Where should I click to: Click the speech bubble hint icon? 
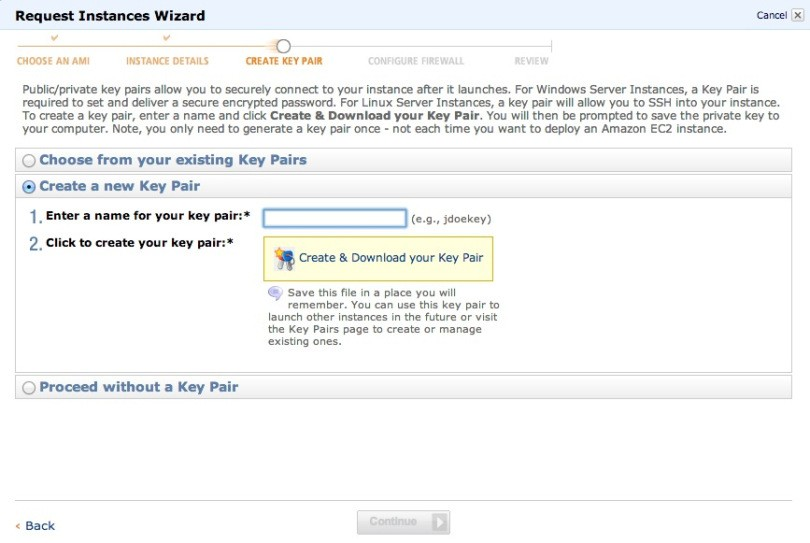[x=275, y=293]
